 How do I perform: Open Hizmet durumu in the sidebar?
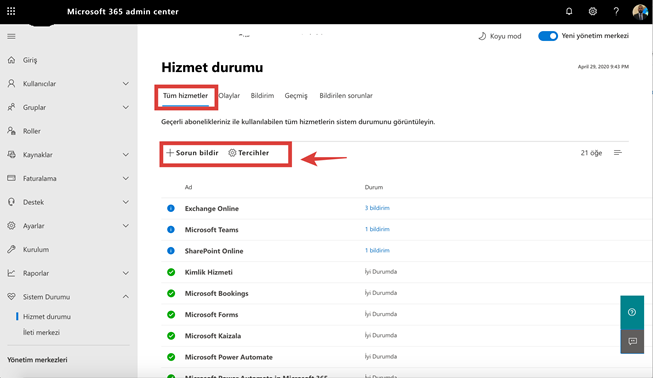(47, 317)
